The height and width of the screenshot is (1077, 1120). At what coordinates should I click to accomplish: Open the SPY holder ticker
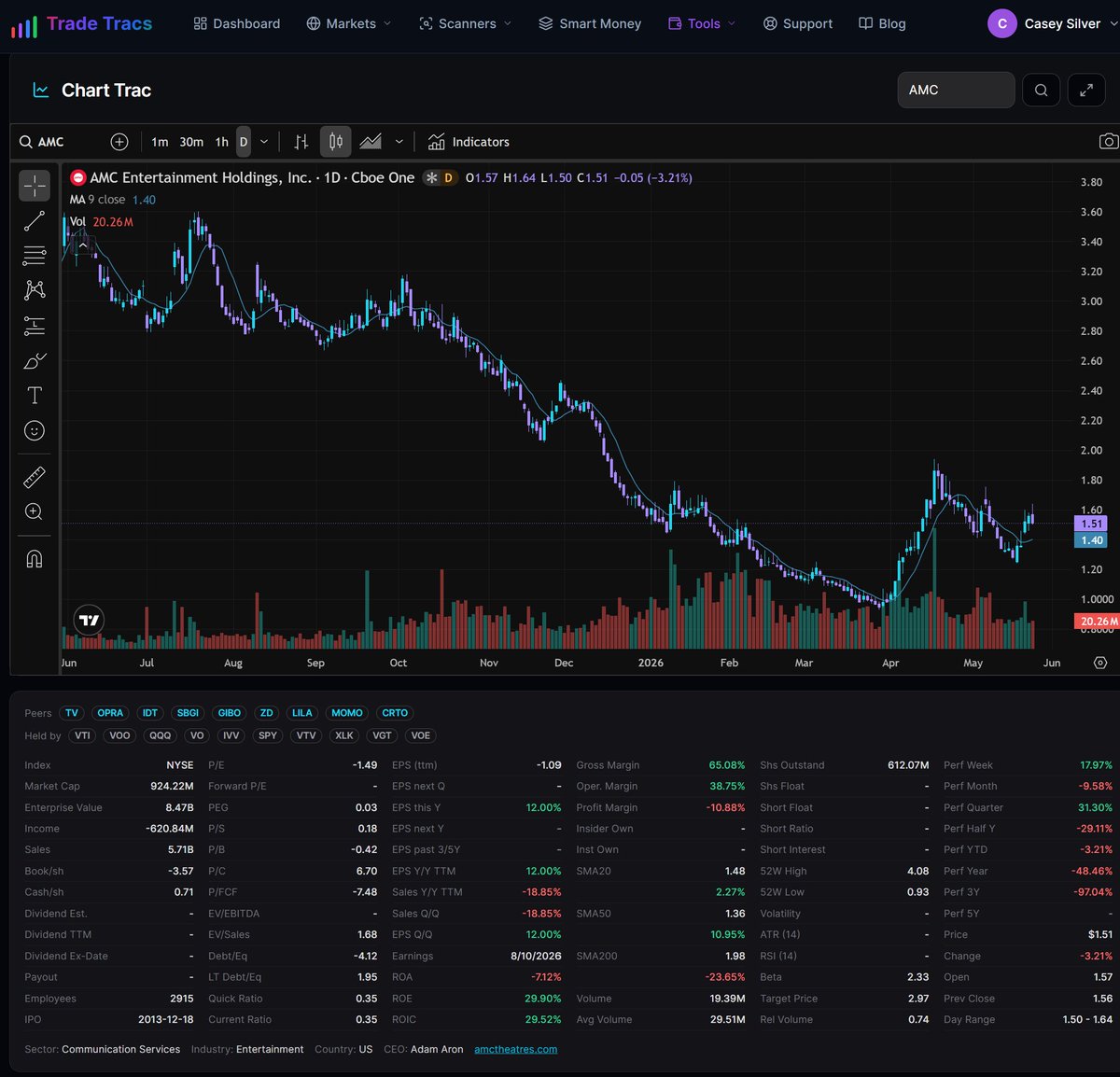(268, 735)
